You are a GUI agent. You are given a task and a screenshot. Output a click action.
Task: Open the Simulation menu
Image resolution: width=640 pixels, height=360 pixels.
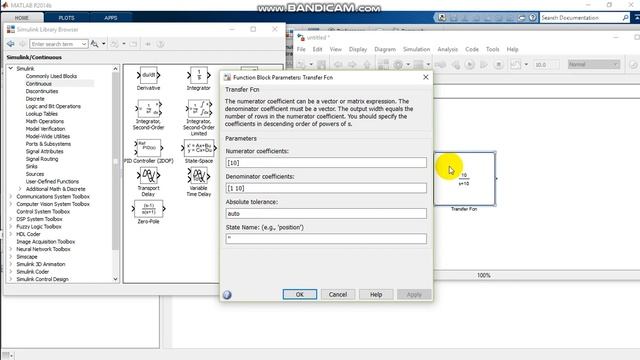416,49
